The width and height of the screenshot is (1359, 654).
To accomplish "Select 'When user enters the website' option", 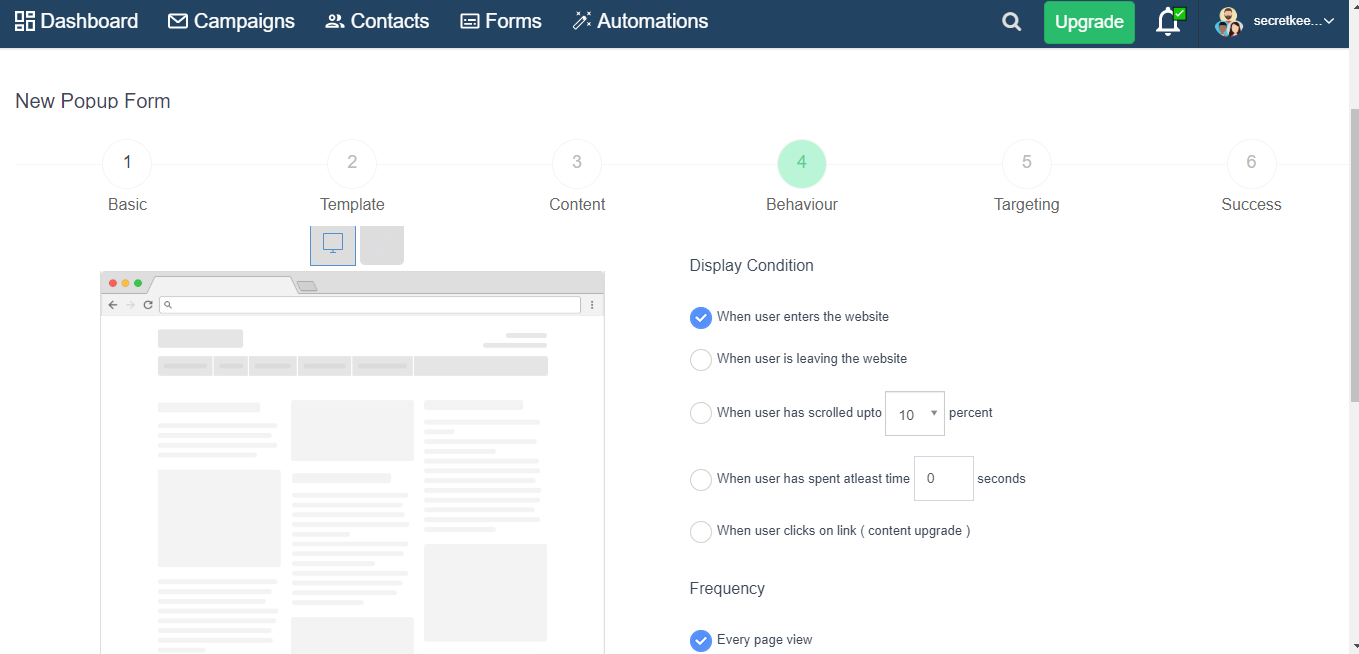I will [x=701, y=318].
